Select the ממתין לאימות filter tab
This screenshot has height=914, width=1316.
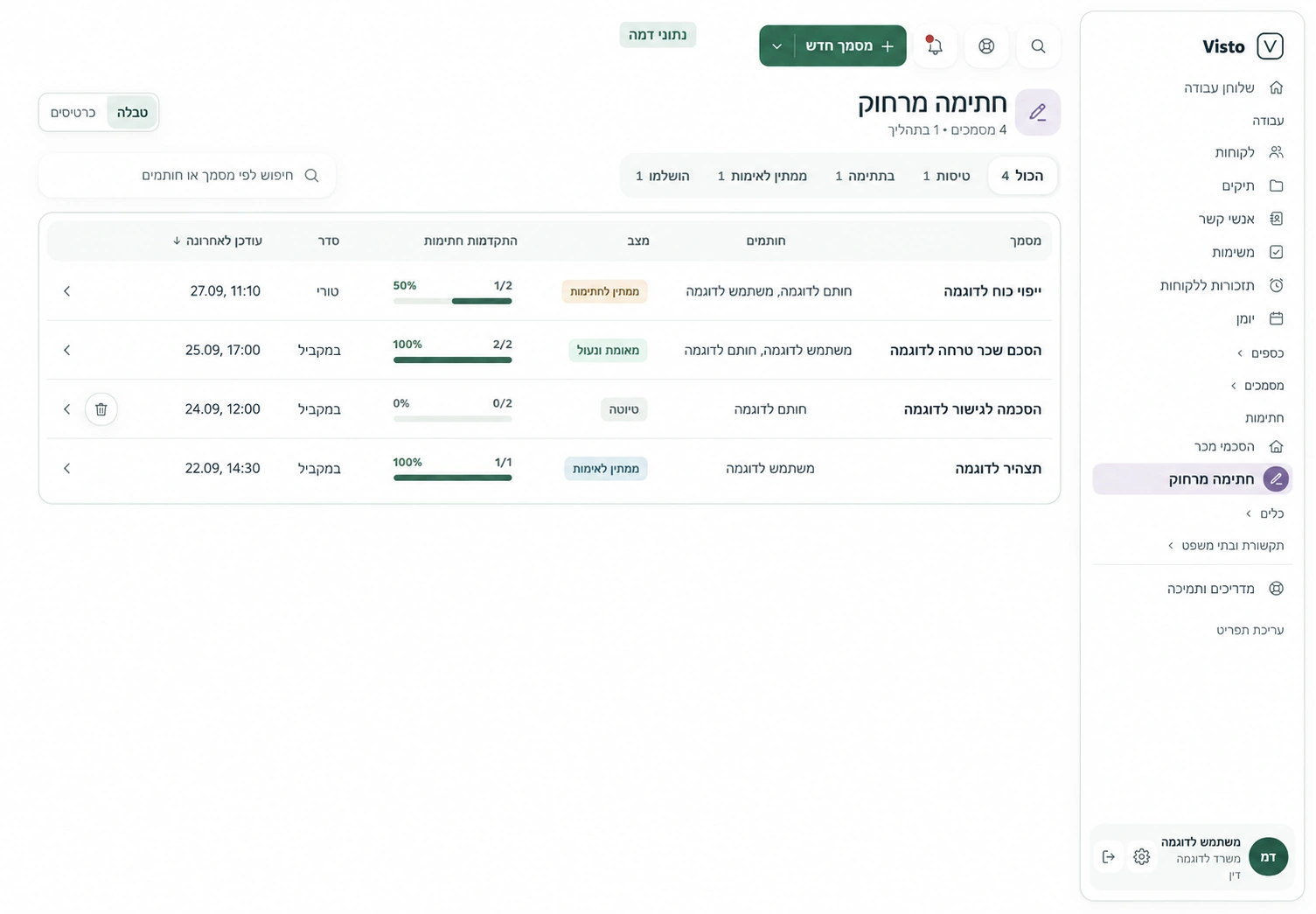(762, 176)
